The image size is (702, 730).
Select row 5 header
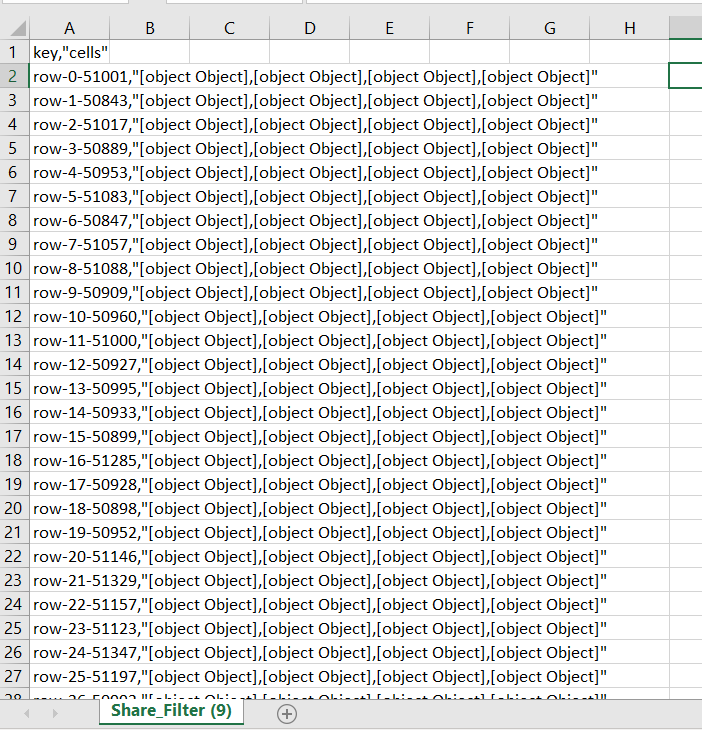coord(14,148)
